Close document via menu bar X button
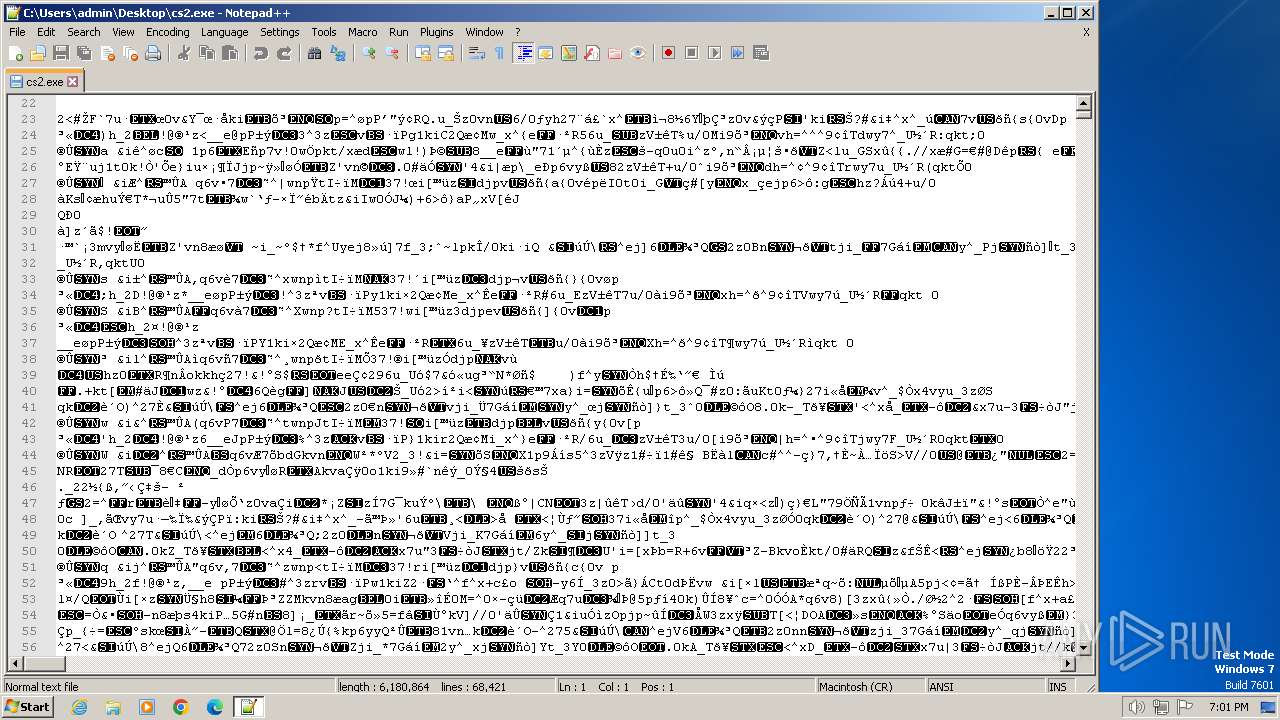Screen dimensions: 1280x720 point(1086,32)
